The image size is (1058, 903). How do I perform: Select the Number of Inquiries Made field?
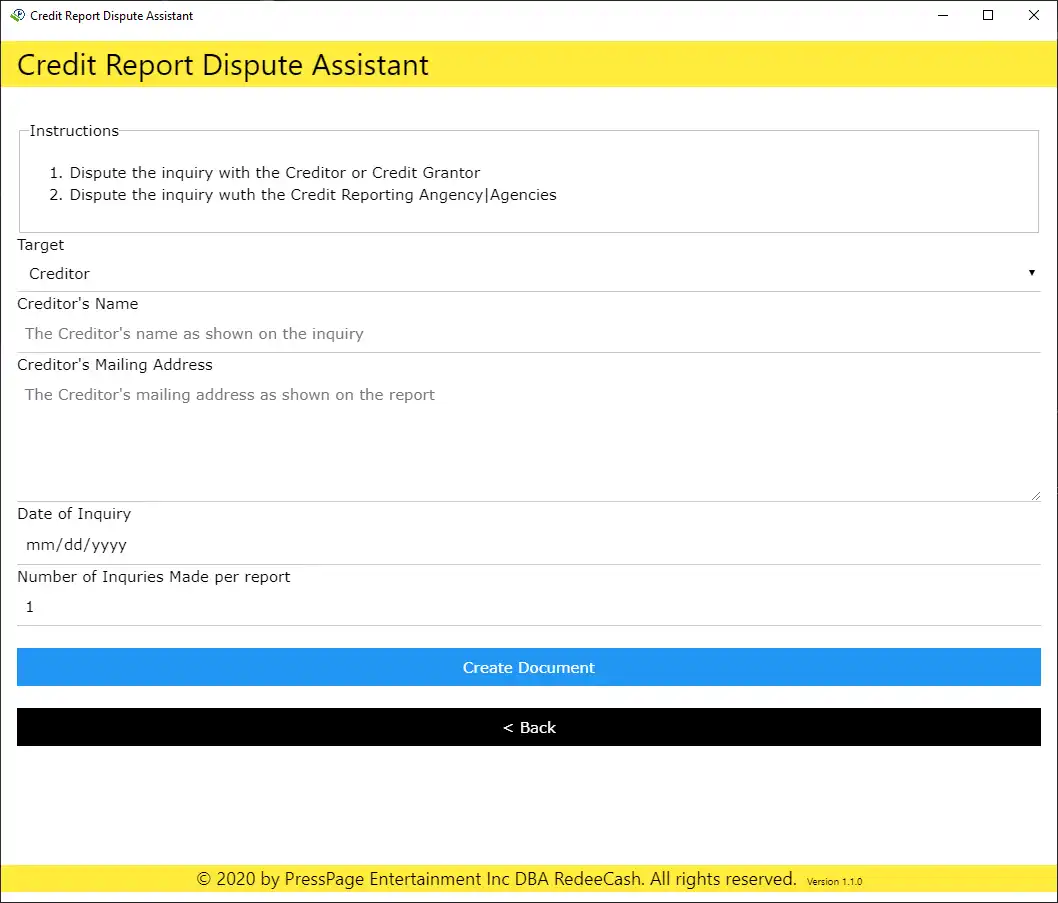point(528,607)
